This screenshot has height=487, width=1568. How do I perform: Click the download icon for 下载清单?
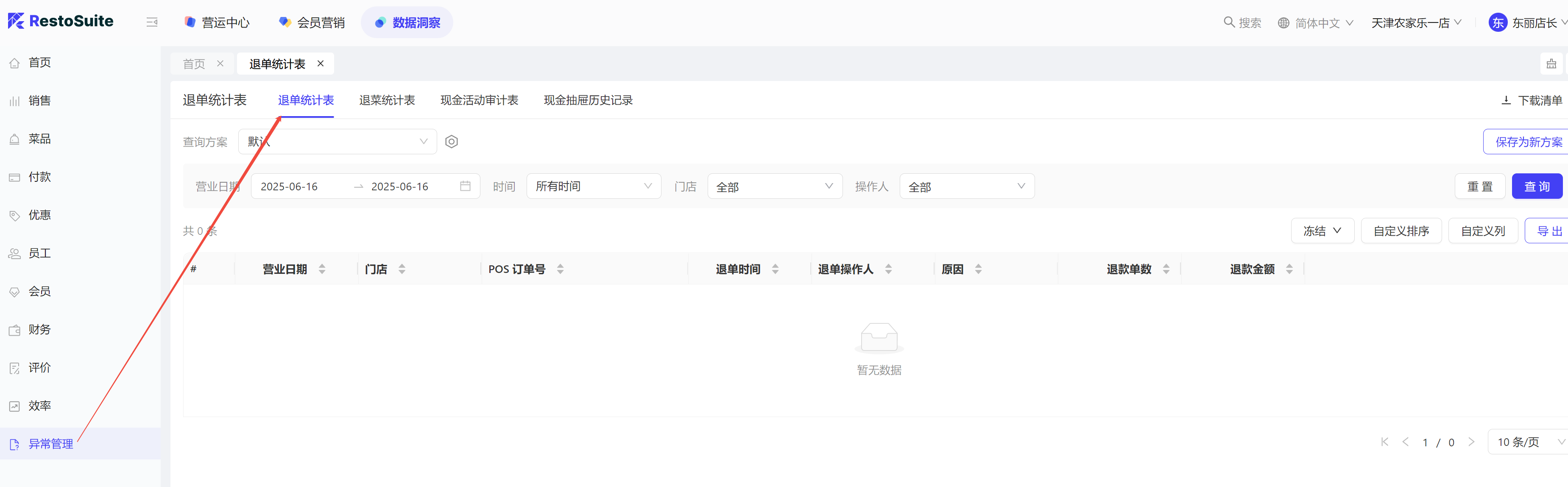point(1506,100)
